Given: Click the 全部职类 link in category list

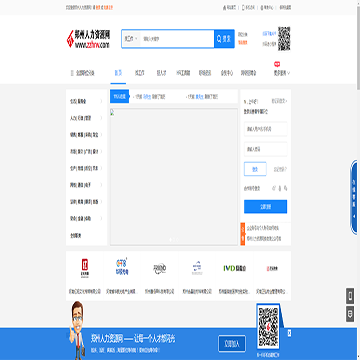Looking at the screenshot, I should [76, 235].
